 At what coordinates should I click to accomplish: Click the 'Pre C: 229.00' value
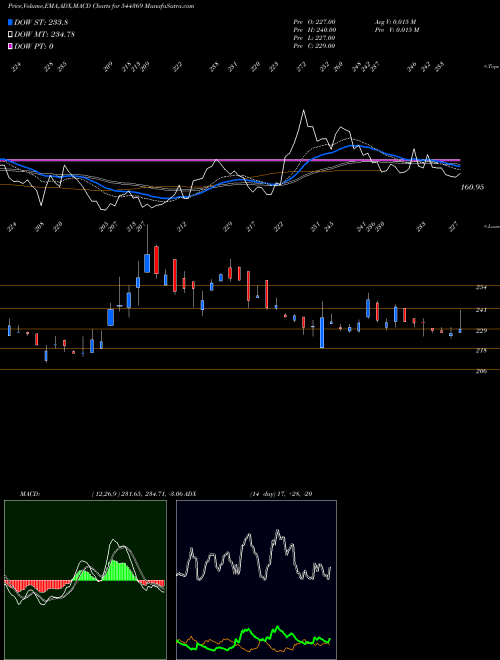click(314, 46)
